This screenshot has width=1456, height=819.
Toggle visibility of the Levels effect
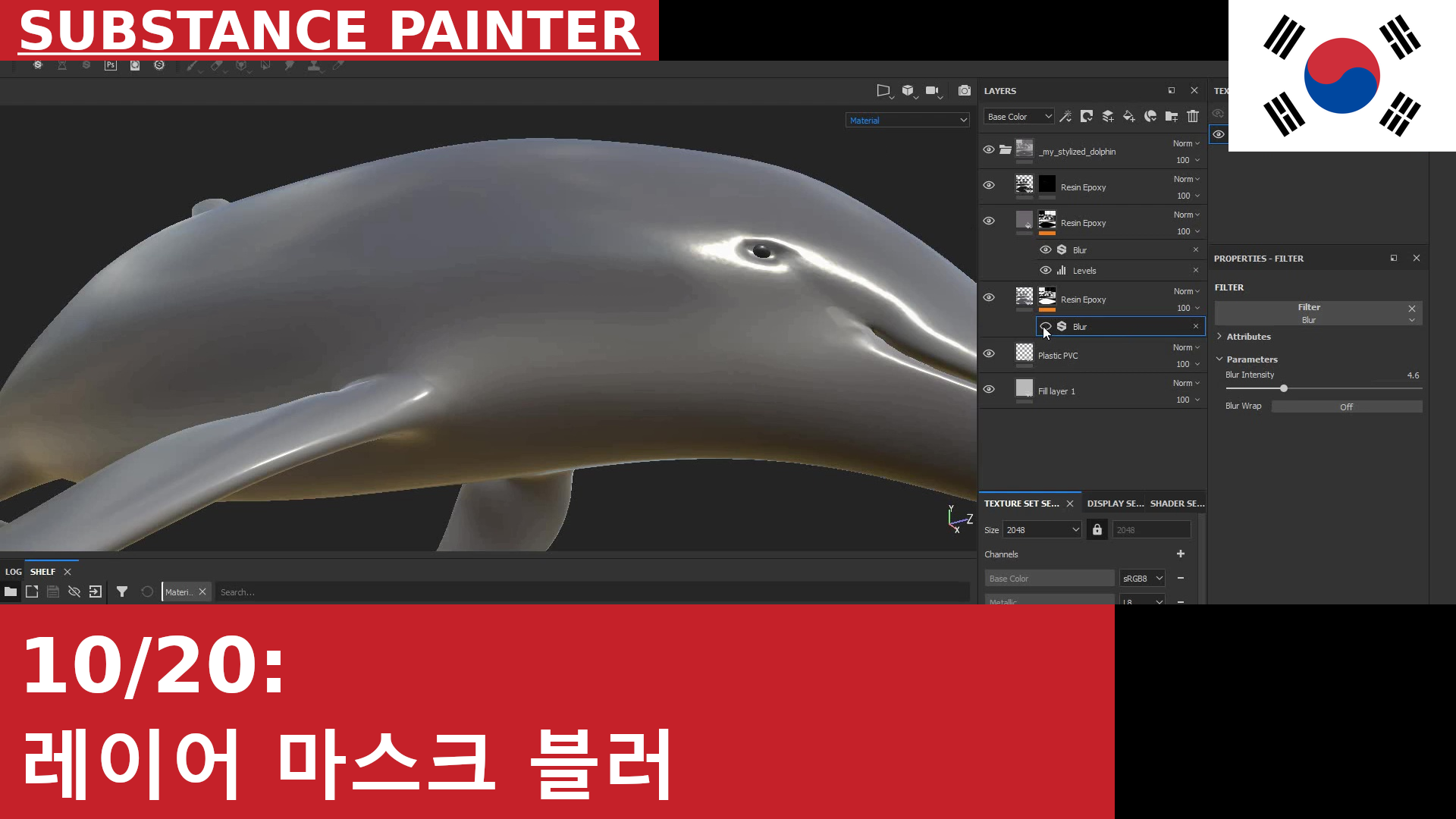[x=1045, y=270]
